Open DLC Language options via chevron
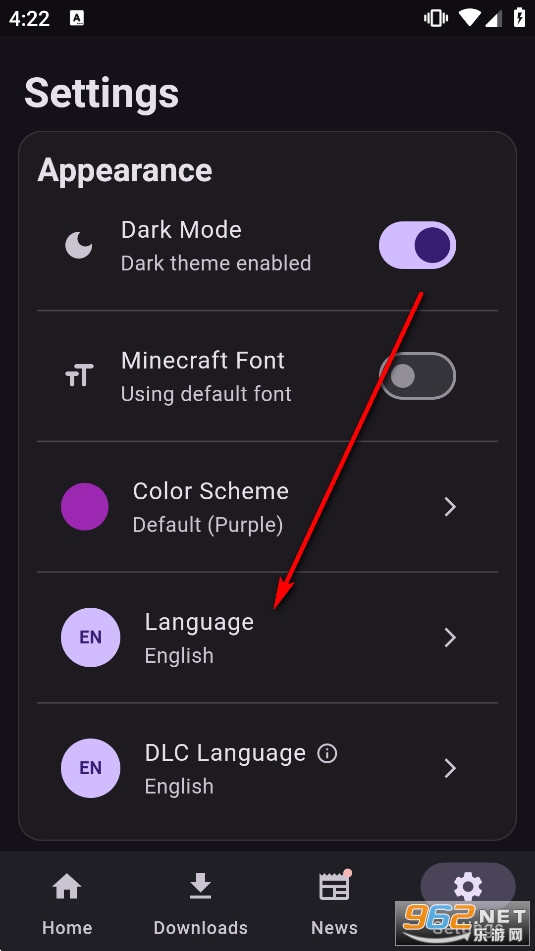The image size is (535, 951). pos(450,768)
